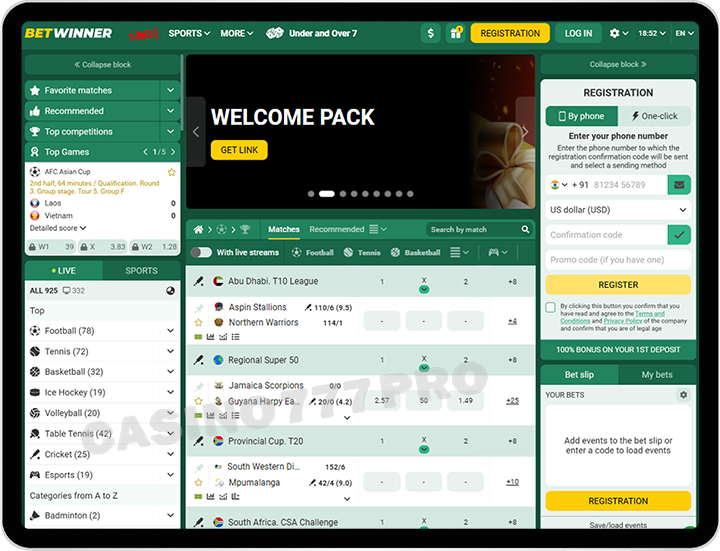The width and height of the screenshot is (720, 551).
Task: Open the settings gear in header
Action: [614, 33]
